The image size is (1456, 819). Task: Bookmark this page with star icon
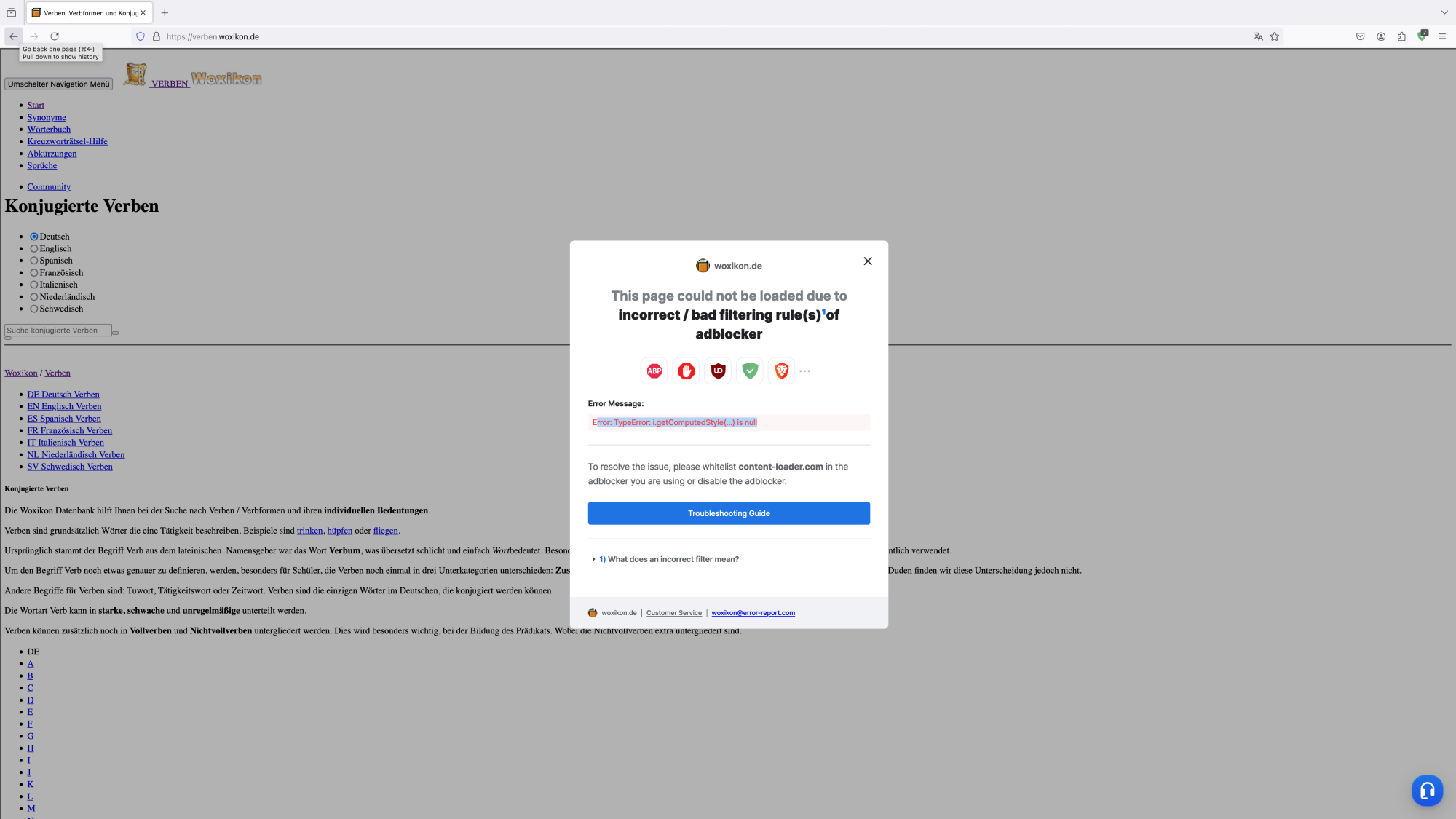click(1275, 36)
